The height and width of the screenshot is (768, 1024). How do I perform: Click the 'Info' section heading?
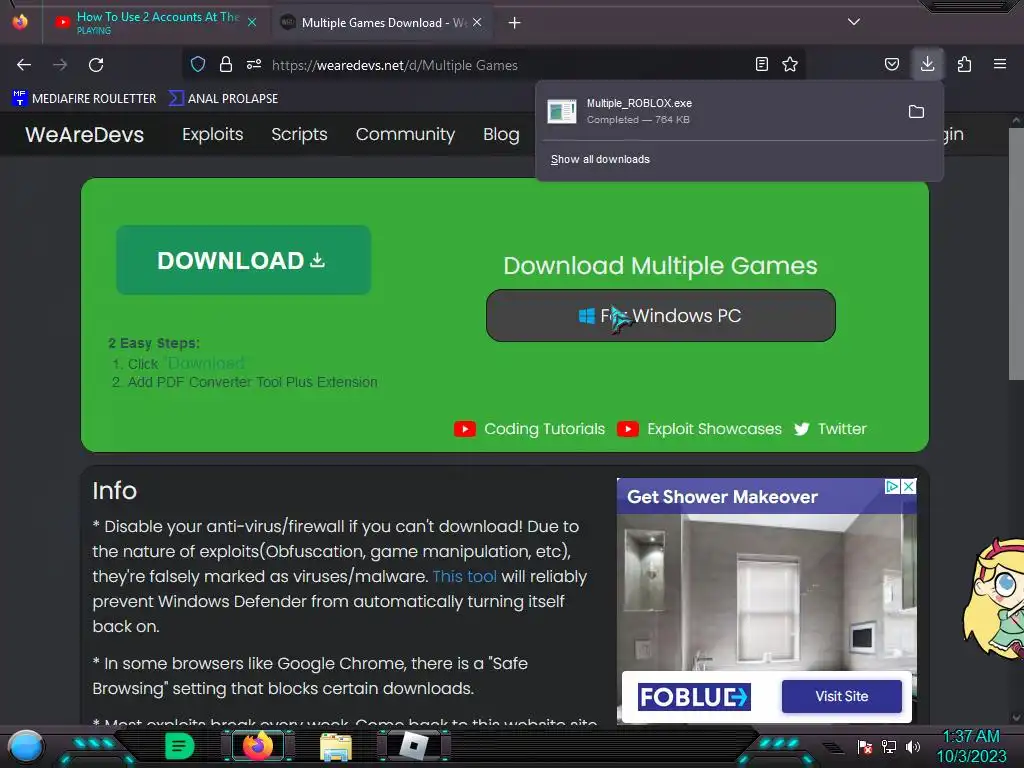[114, 490]
